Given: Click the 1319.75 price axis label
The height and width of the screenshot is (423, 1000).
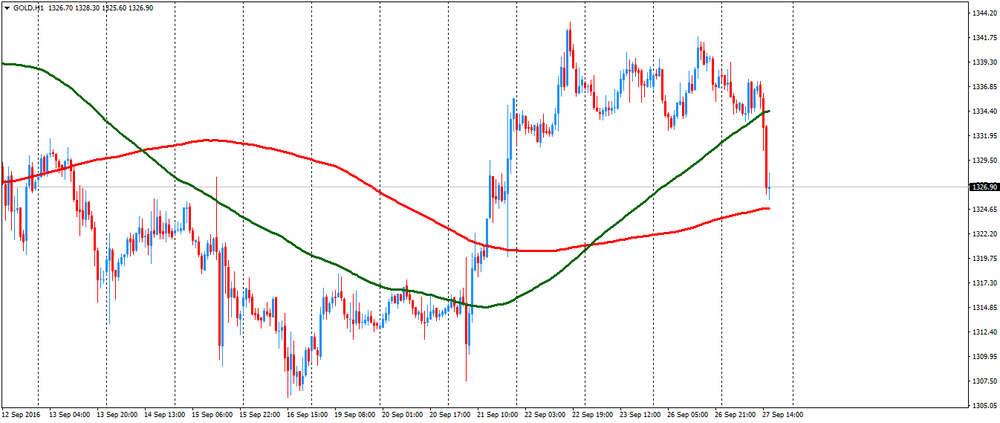Looking at the screenshot, I should [x=985, y=258].
